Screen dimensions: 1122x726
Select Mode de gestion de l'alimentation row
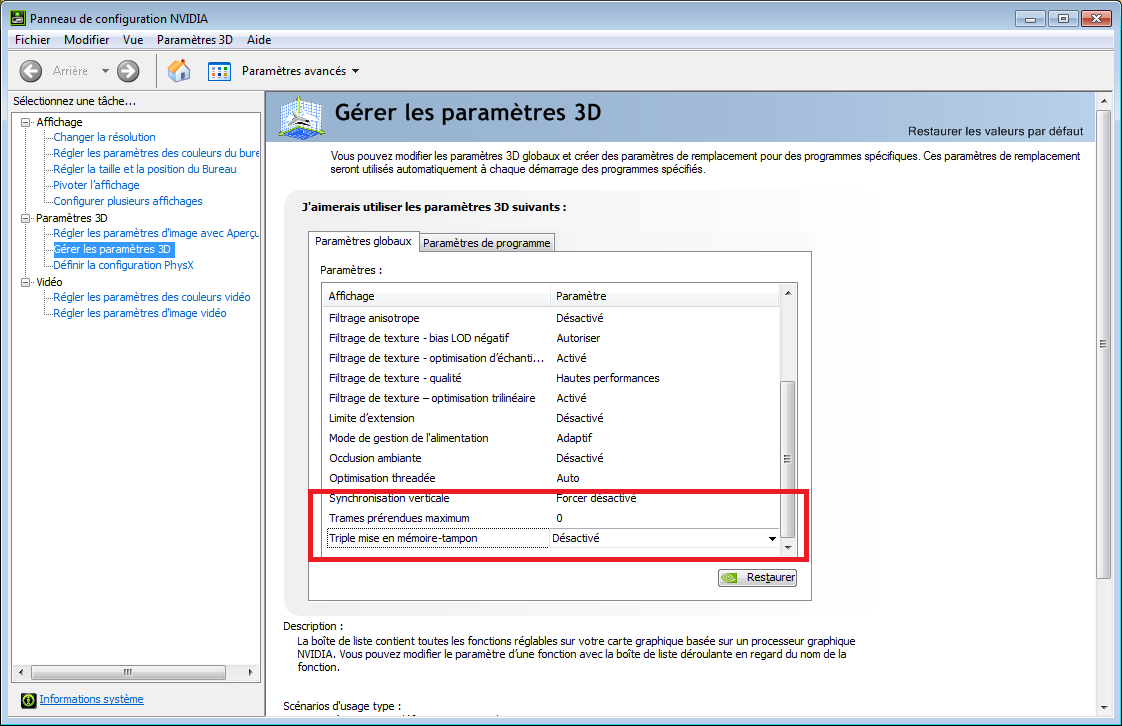coord(551,438)
